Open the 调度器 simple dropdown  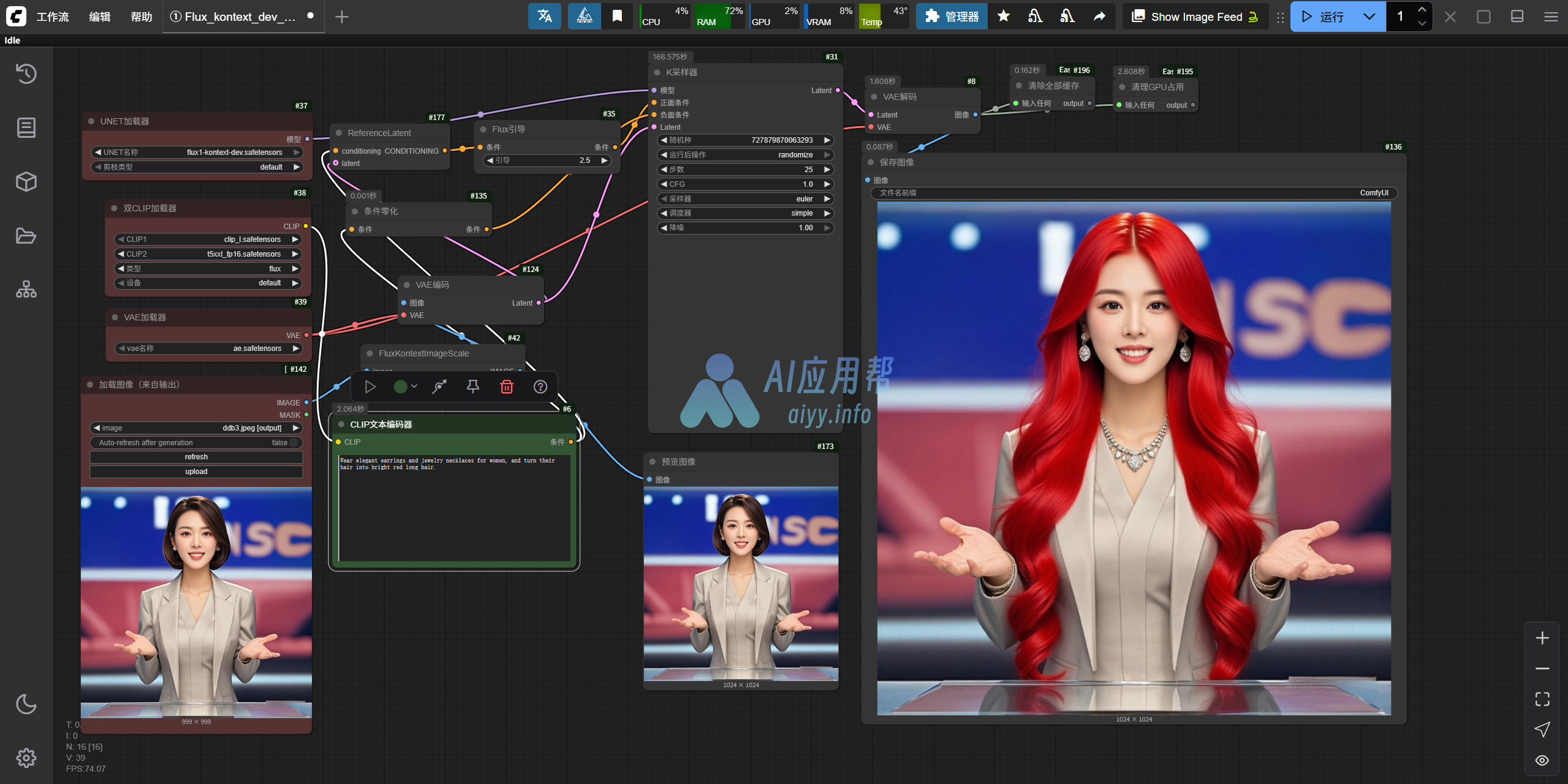(x=745, y=213)
